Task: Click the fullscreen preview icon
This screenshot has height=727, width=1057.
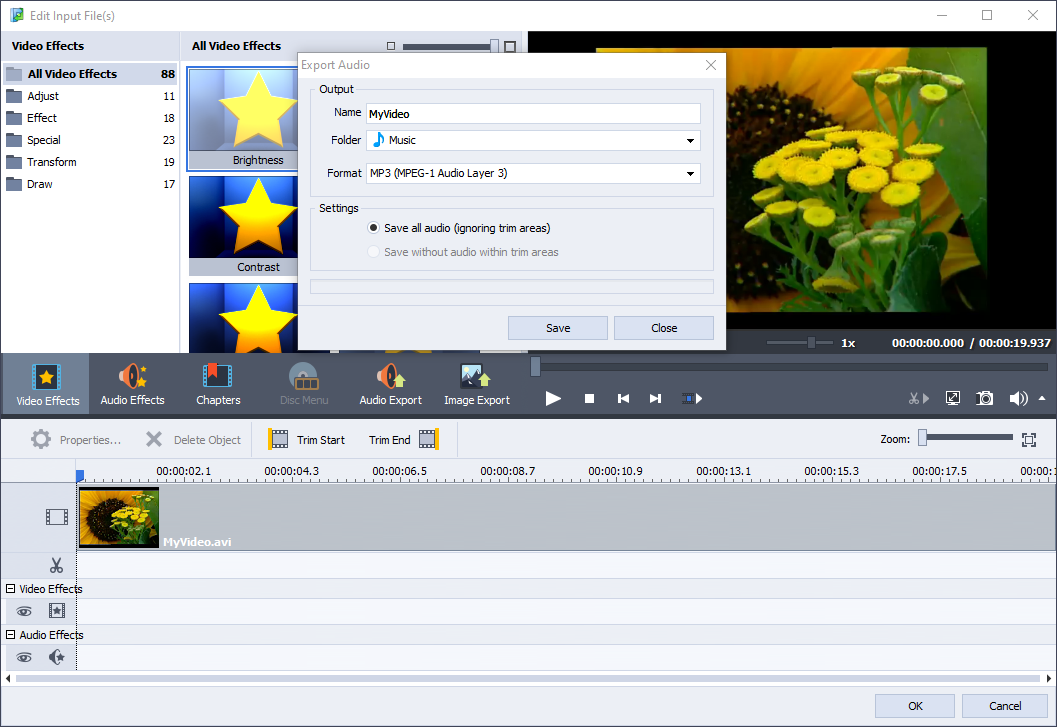Action: pyautogui.click(x=952, y=398)
